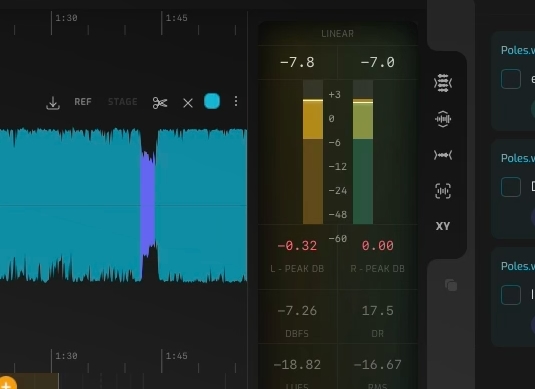Click the left channel level meter bar
Viewport: 535px width, 389px height.
(313, 152)
